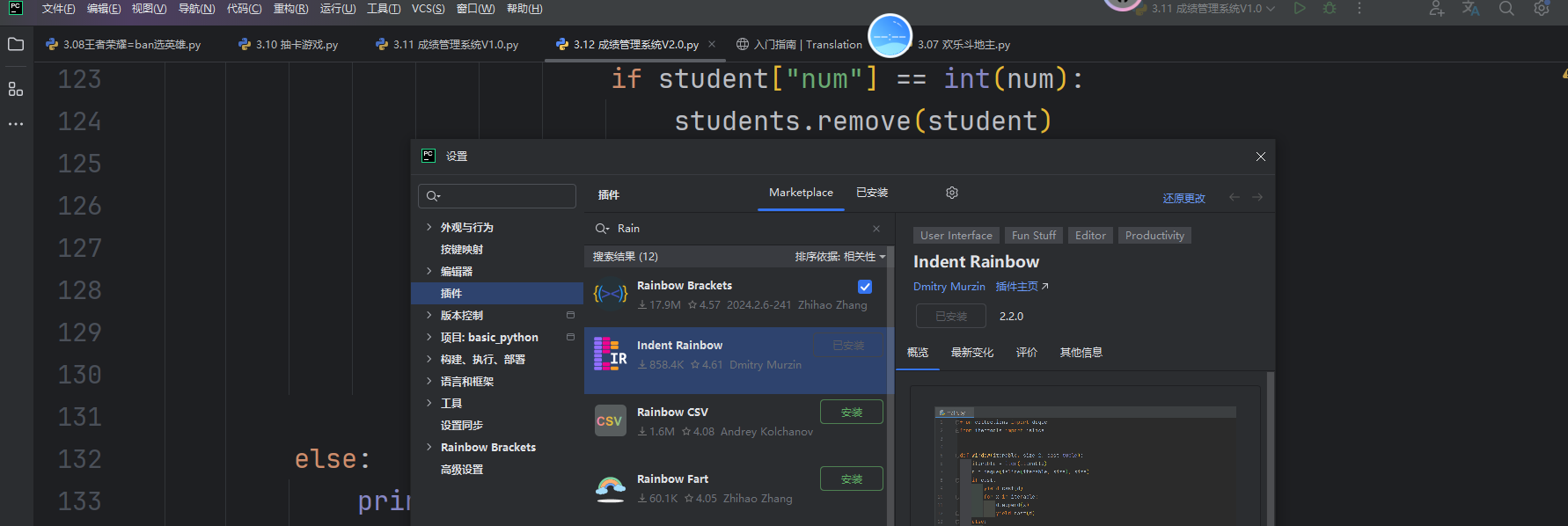Close the settings dialog

1261,157
